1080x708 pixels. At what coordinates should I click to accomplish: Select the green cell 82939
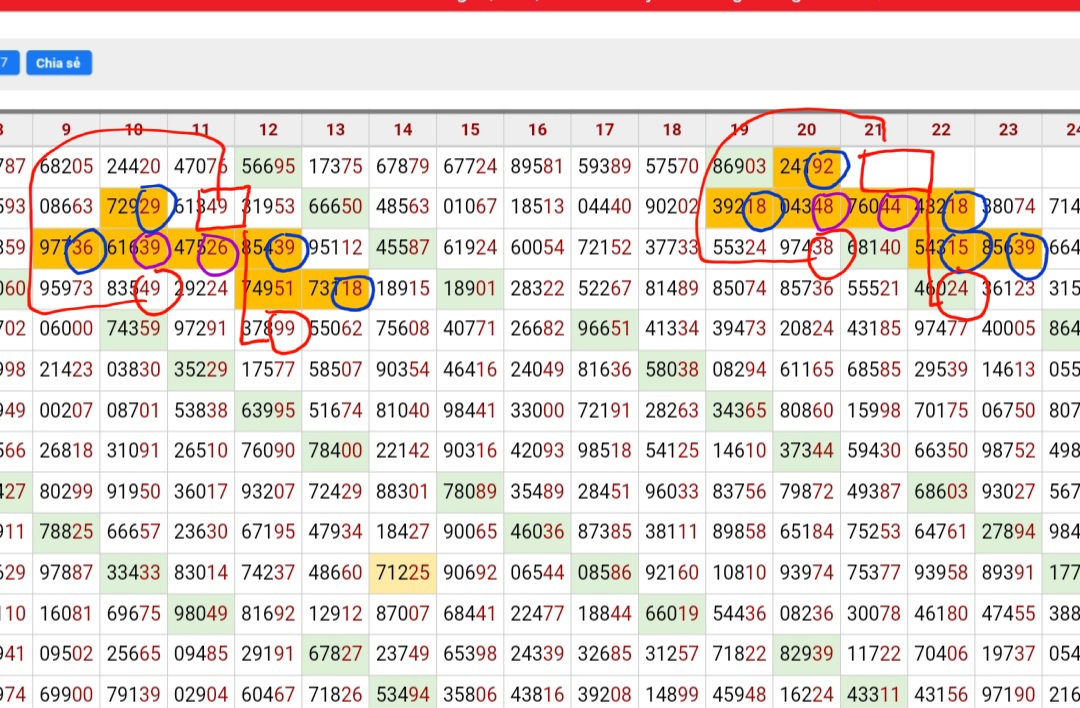(806, 654)
